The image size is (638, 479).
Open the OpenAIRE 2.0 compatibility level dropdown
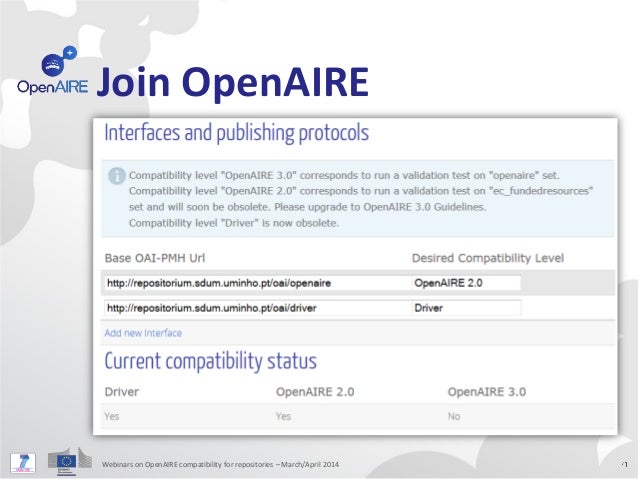point(466,283)
